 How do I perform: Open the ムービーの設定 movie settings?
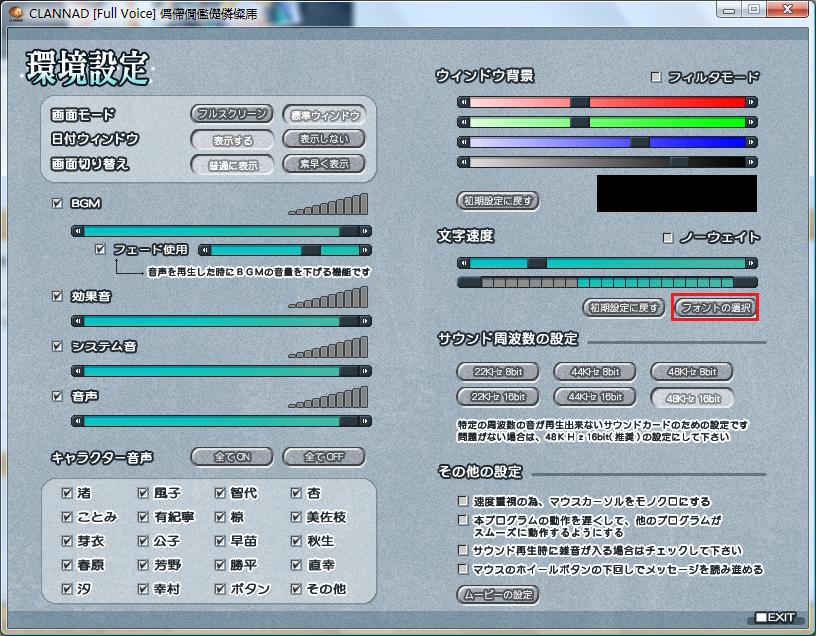pos(498,594)
